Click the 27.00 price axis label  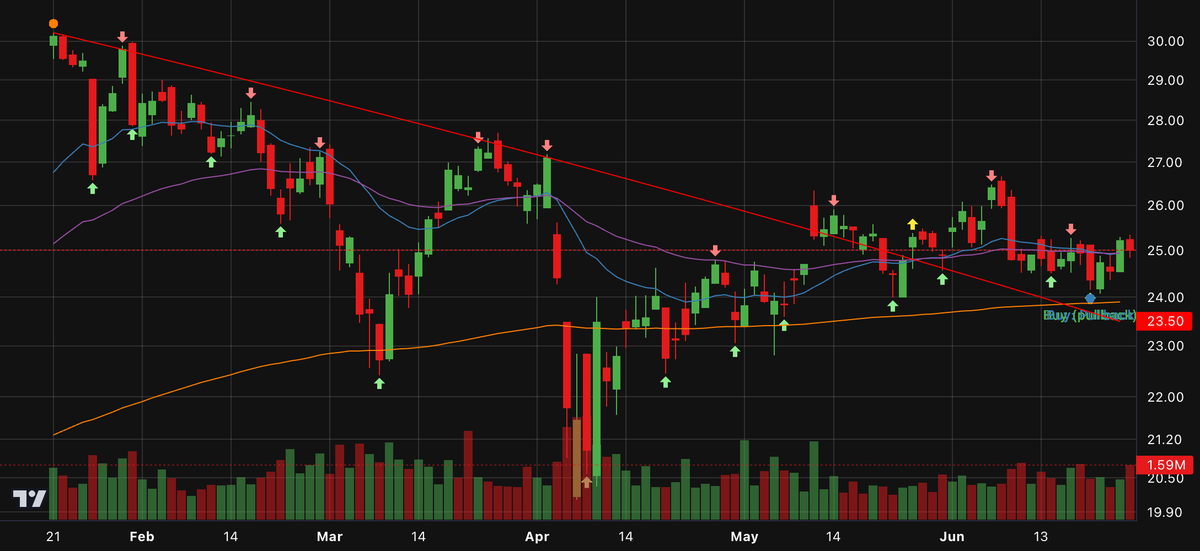point(1166,162)
